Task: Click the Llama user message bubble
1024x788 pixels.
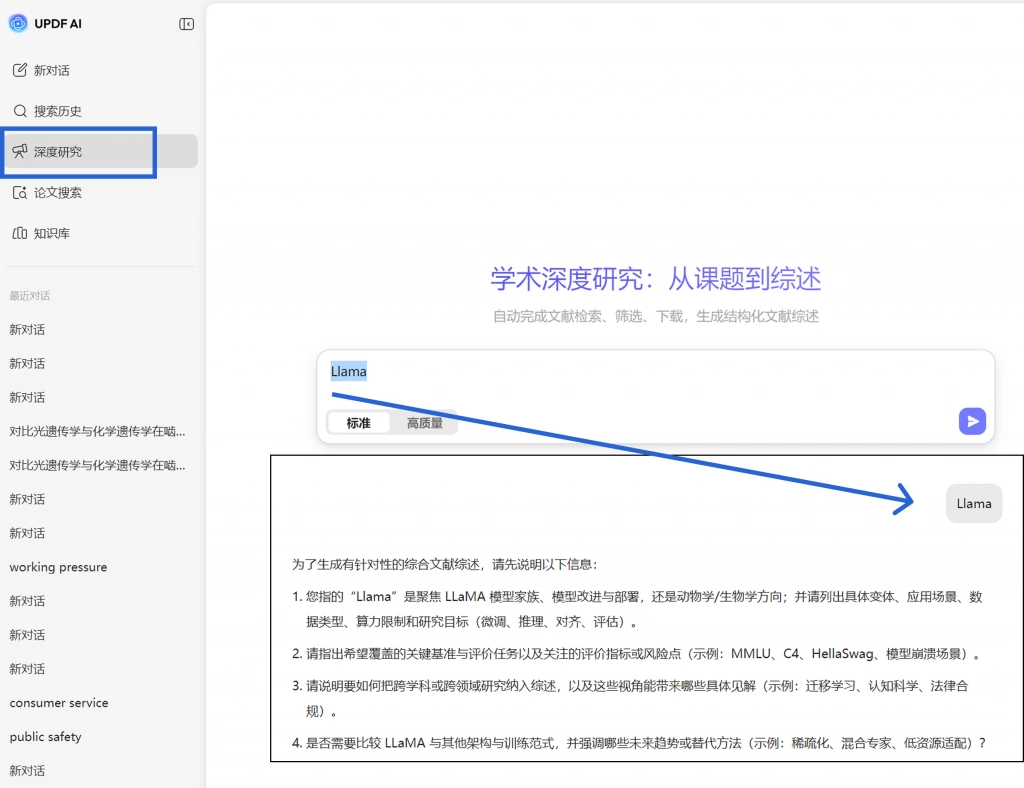Action: tap(974, 503)
